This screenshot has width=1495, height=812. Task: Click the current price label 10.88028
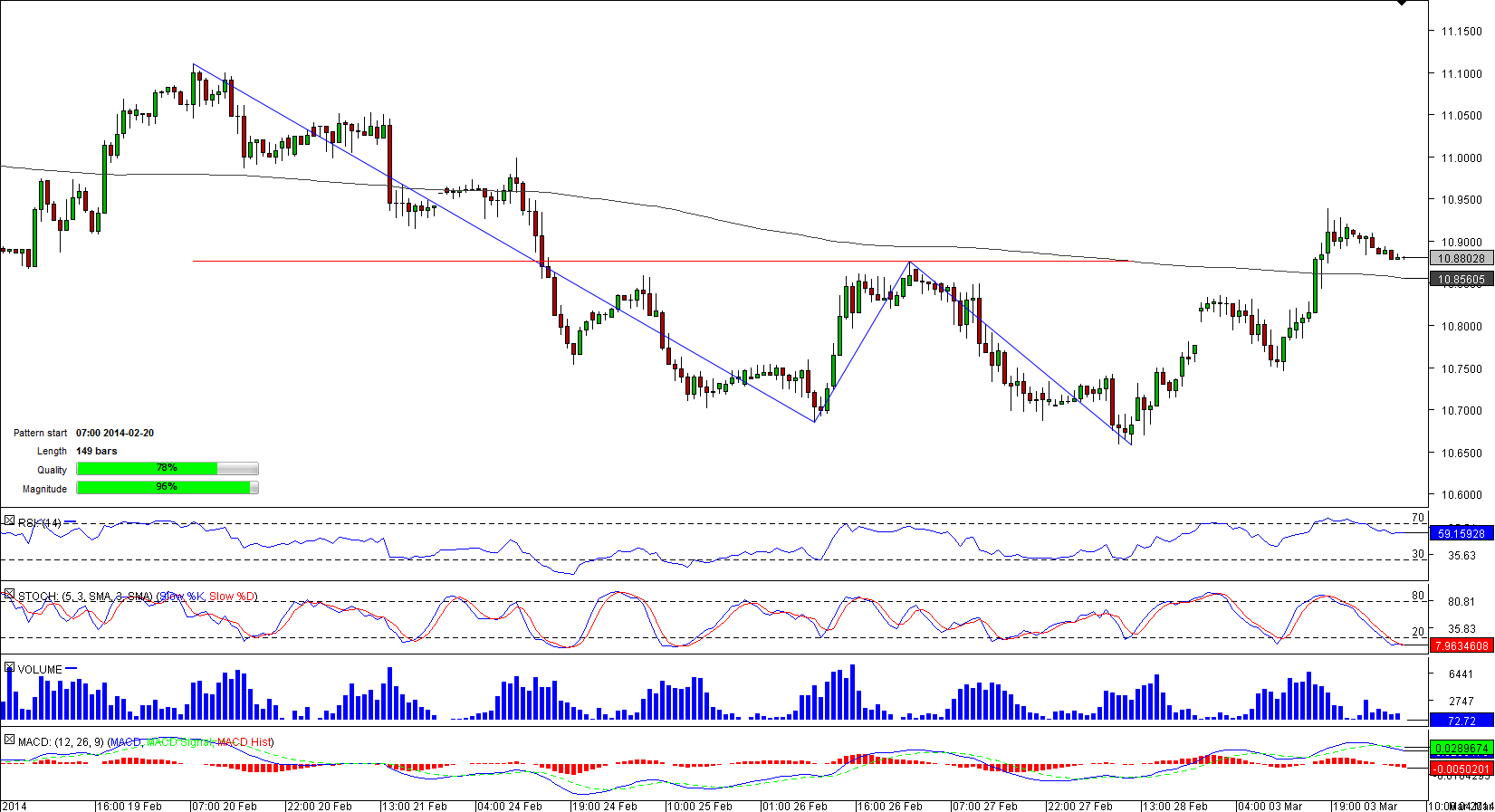click(x=1461, y=259)
